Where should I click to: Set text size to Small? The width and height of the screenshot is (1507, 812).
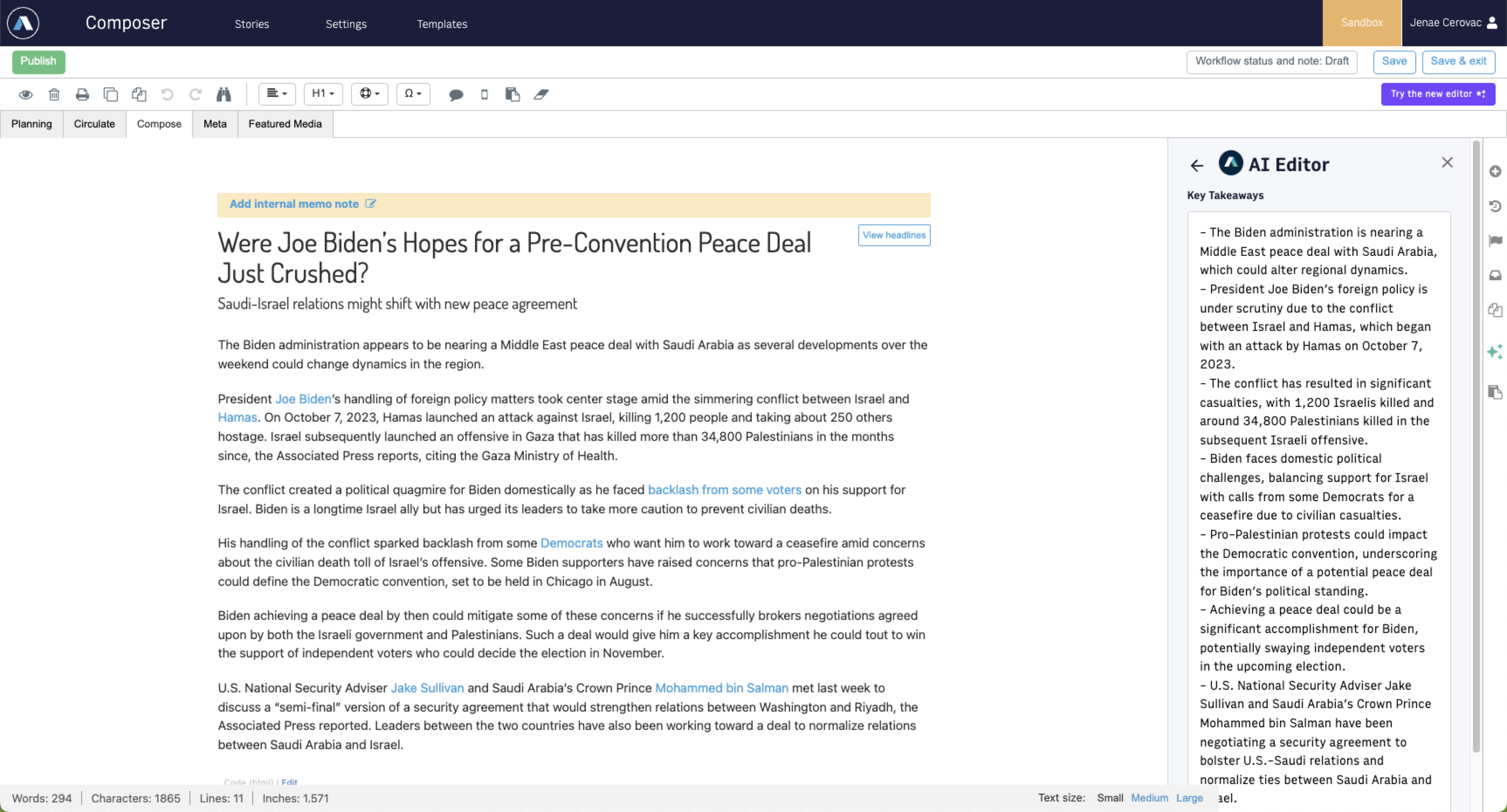pyautogui.click(x=1110, y=798)
